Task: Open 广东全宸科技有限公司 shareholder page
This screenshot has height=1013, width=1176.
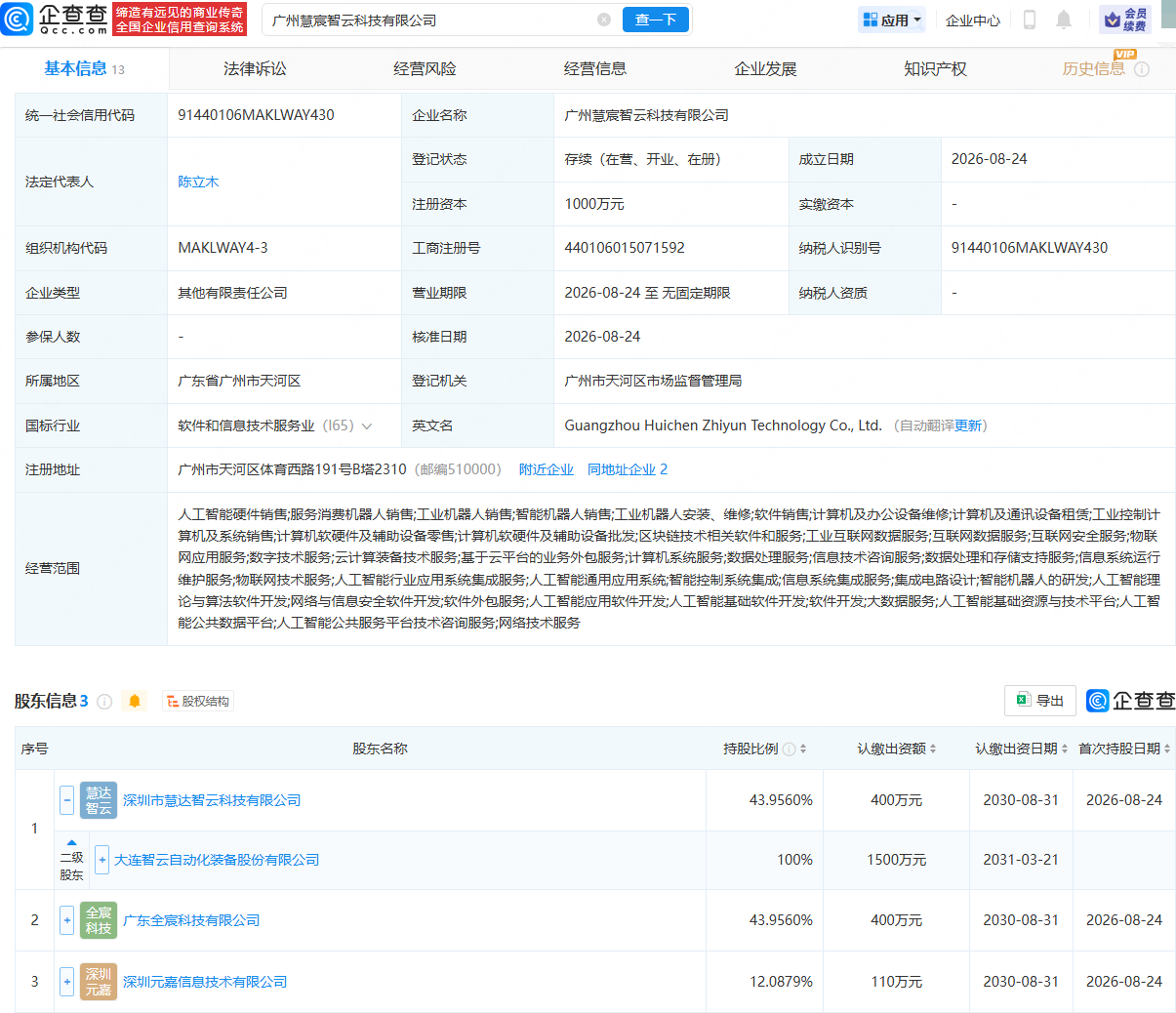Action: click(x=191, y=920)
